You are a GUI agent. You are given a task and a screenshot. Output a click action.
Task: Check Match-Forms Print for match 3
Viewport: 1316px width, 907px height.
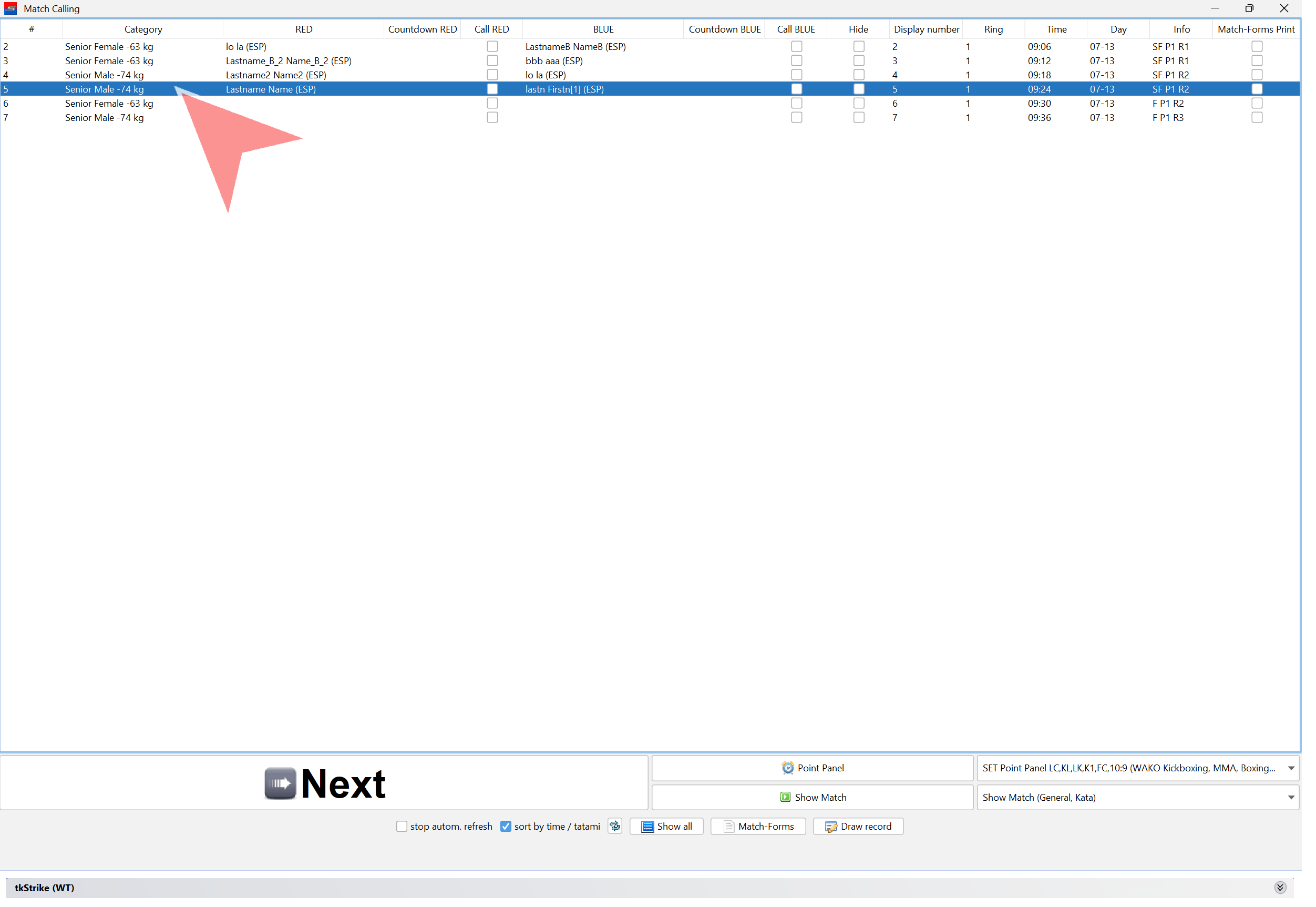click(1257, 61)
